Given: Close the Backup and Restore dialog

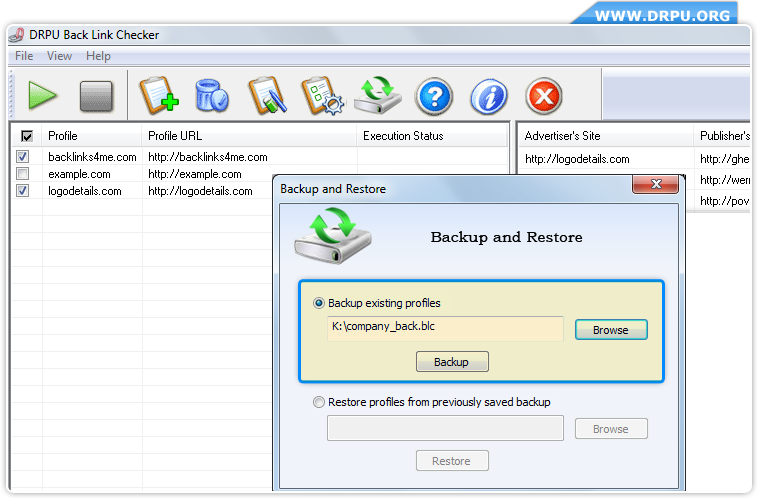Looking at the screenshot, I should [x=656, y=184].
